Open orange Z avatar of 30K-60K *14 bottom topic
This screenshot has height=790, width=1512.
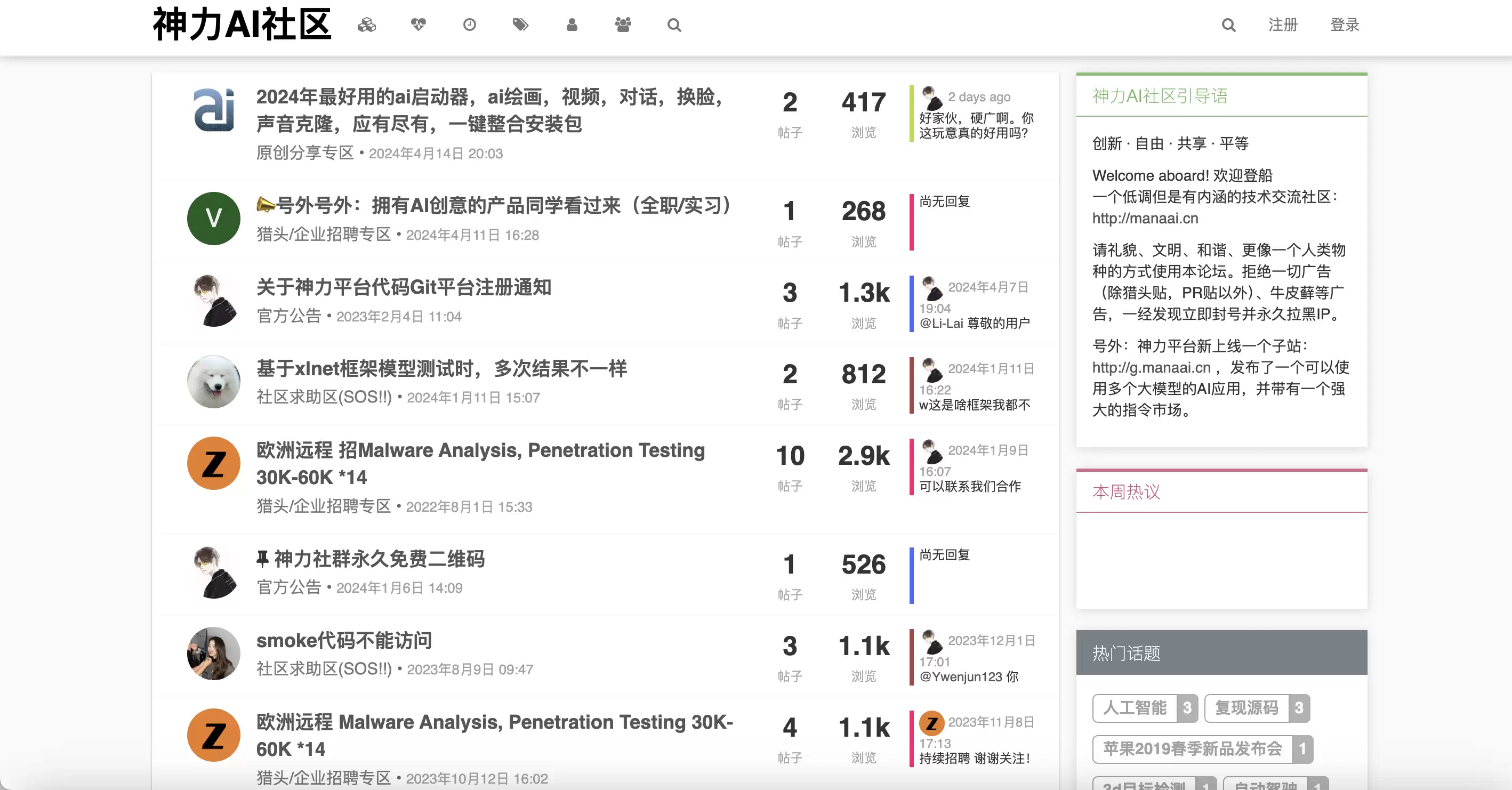pos(214,735)
